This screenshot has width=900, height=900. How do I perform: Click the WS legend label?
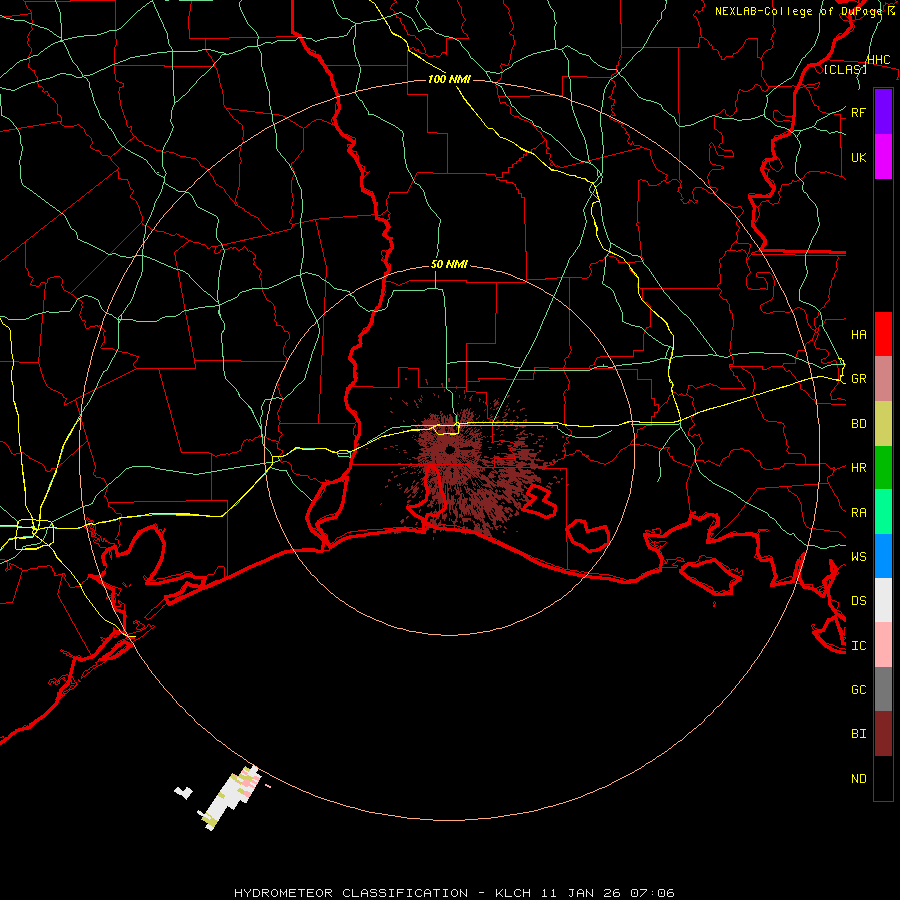click(858, 557)
